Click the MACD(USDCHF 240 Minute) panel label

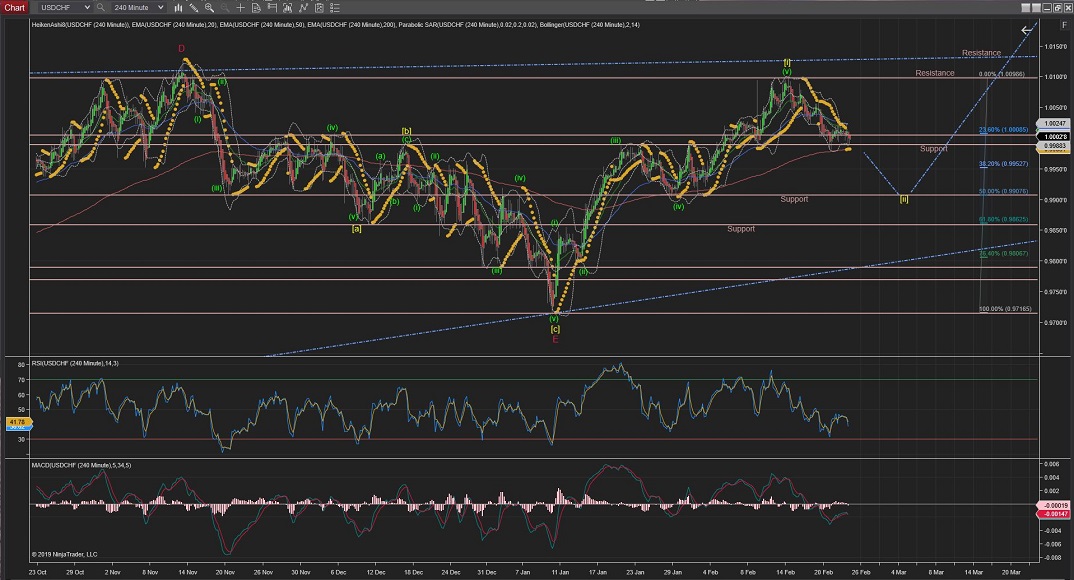tap(81, 465)
